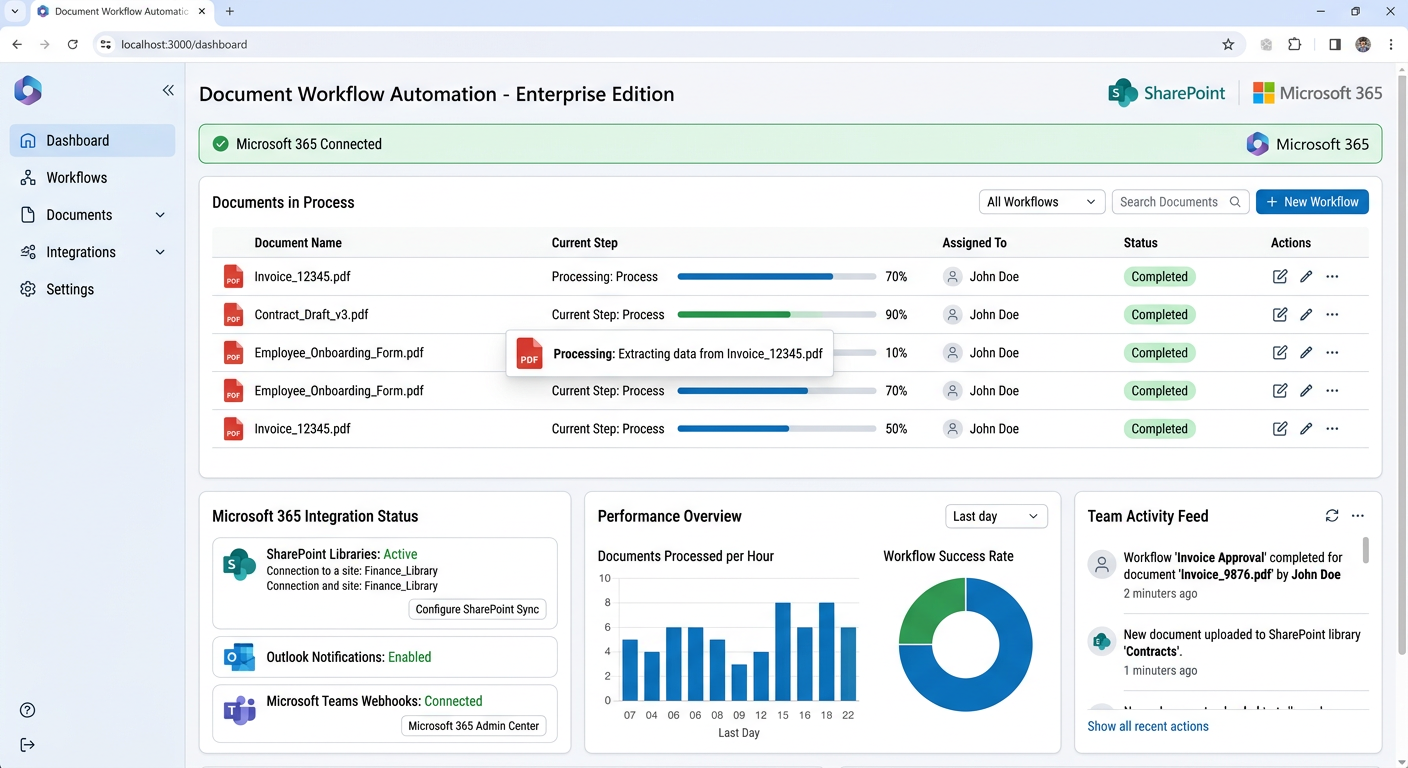Click the refresh icon on Team Activity Feed
The image size is (1408, 768).
pos(1332,515)
